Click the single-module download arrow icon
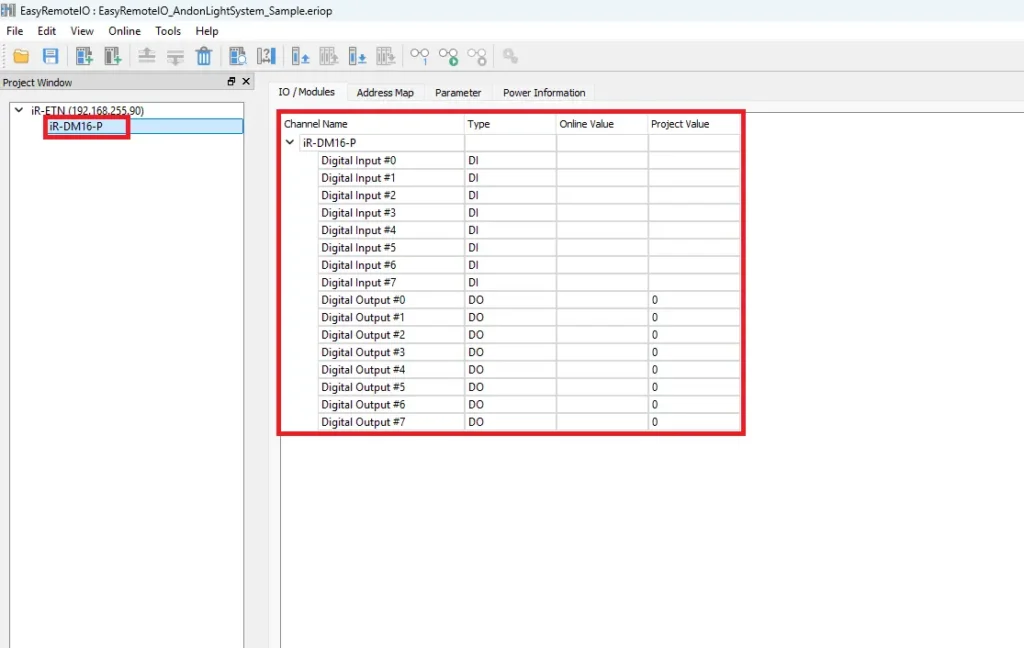This screenshot has height=648, width=1024. [x=357, y=57]
